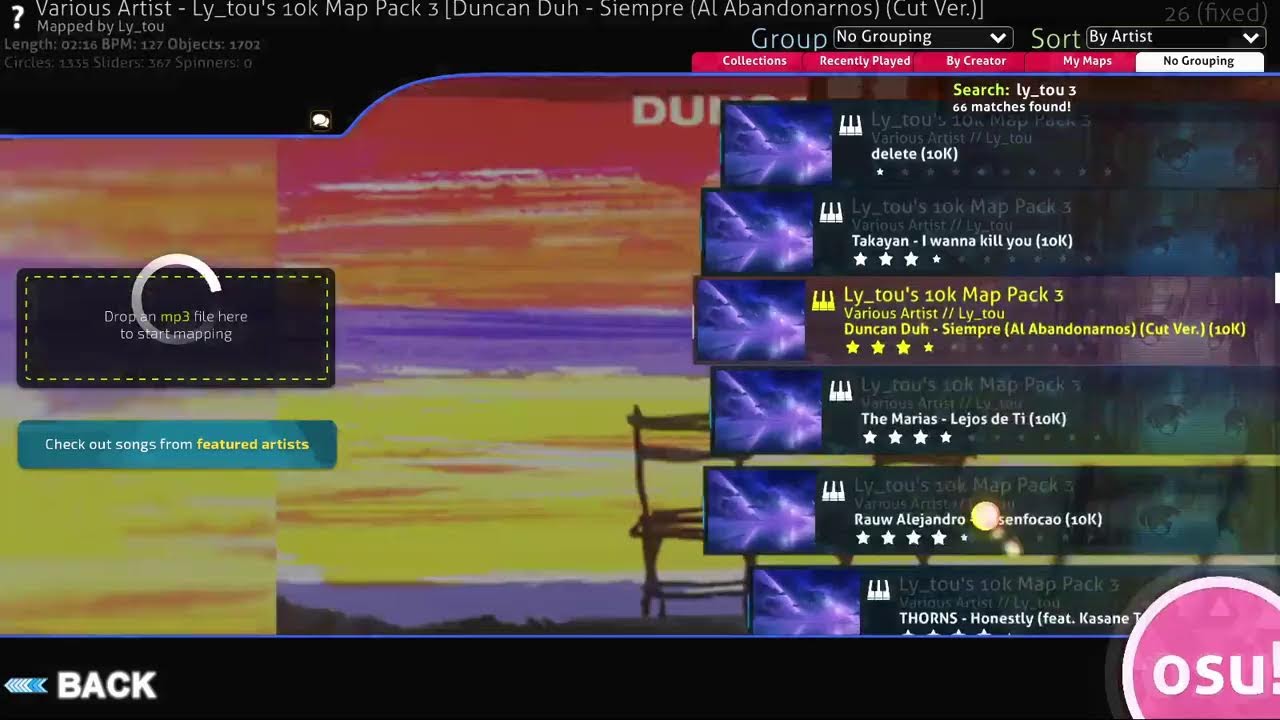This screenshot has height=720, width=1280.
Task: Select Rauw Alejandro - Desenfocao (10K) beatmap
Action: click(991, 510)
